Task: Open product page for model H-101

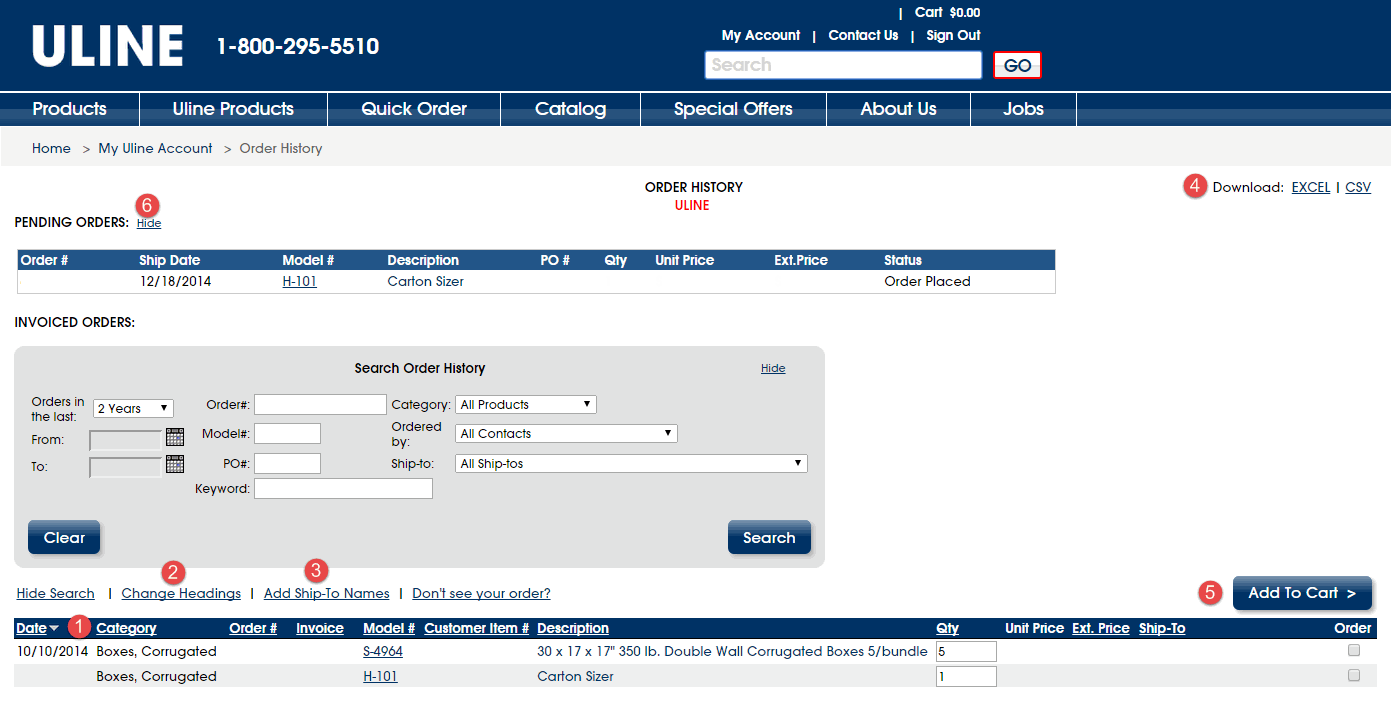Action: [301, 281]
